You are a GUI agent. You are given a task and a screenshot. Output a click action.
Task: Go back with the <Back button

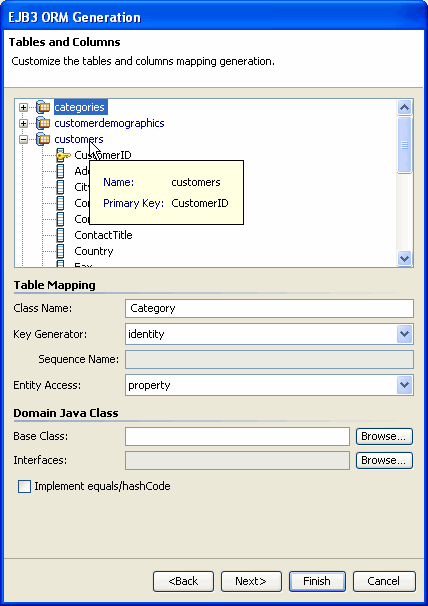pyautogui.click(x=183, y=581)
